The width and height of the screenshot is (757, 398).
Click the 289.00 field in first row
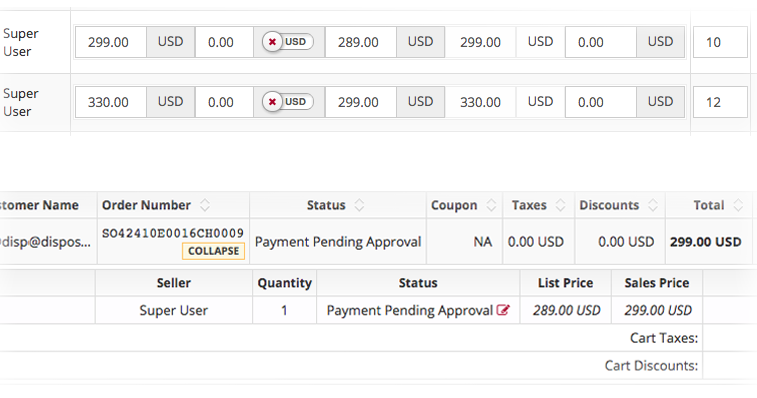click(361, 42)
